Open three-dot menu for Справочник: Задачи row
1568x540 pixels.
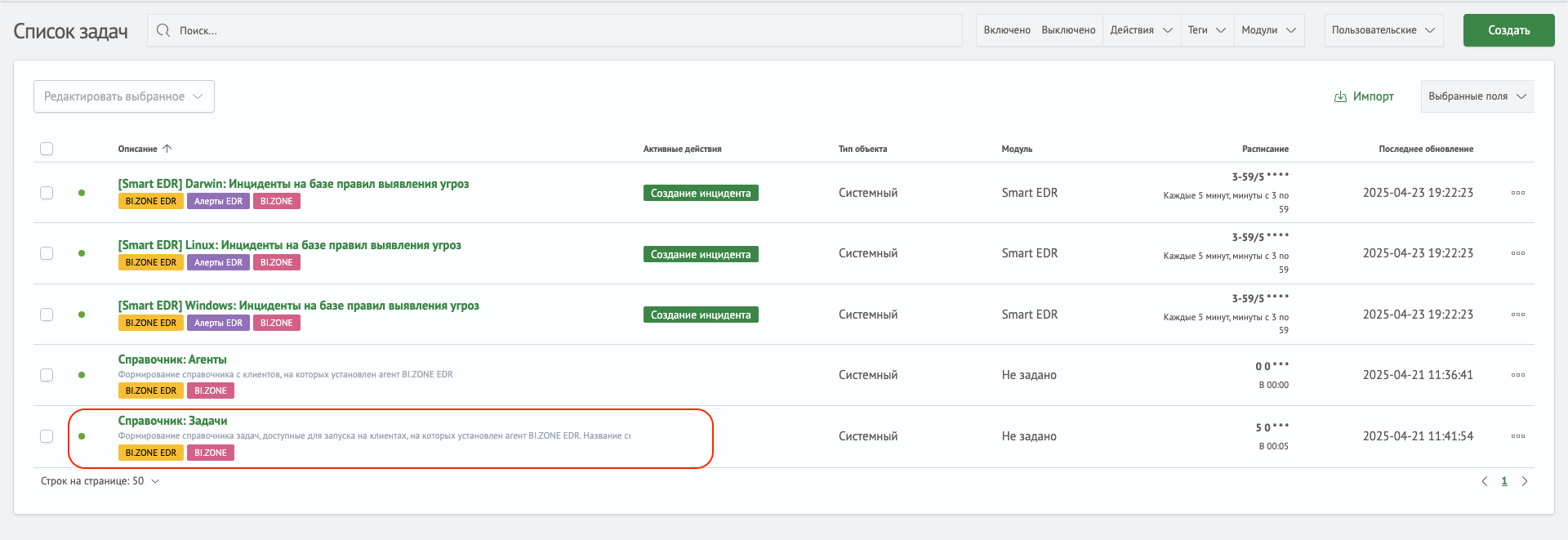1518,436
